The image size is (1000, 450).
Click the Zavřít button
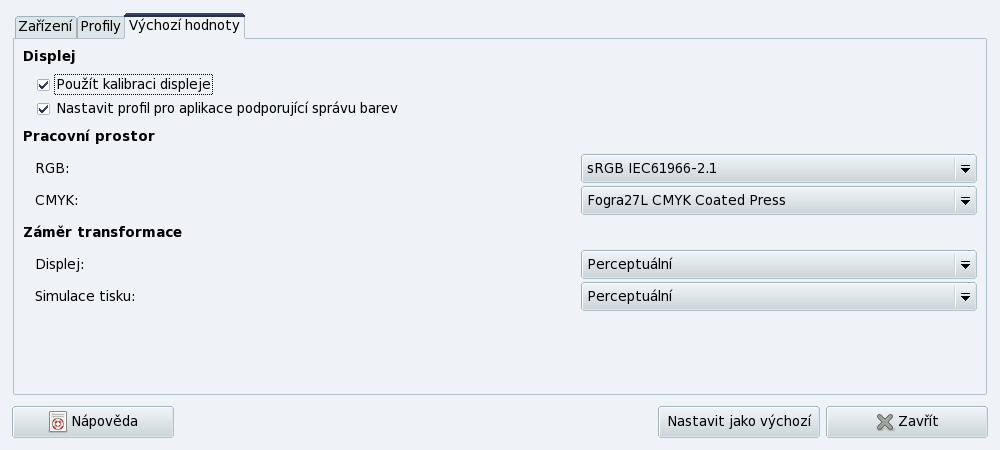coord(907,422)
